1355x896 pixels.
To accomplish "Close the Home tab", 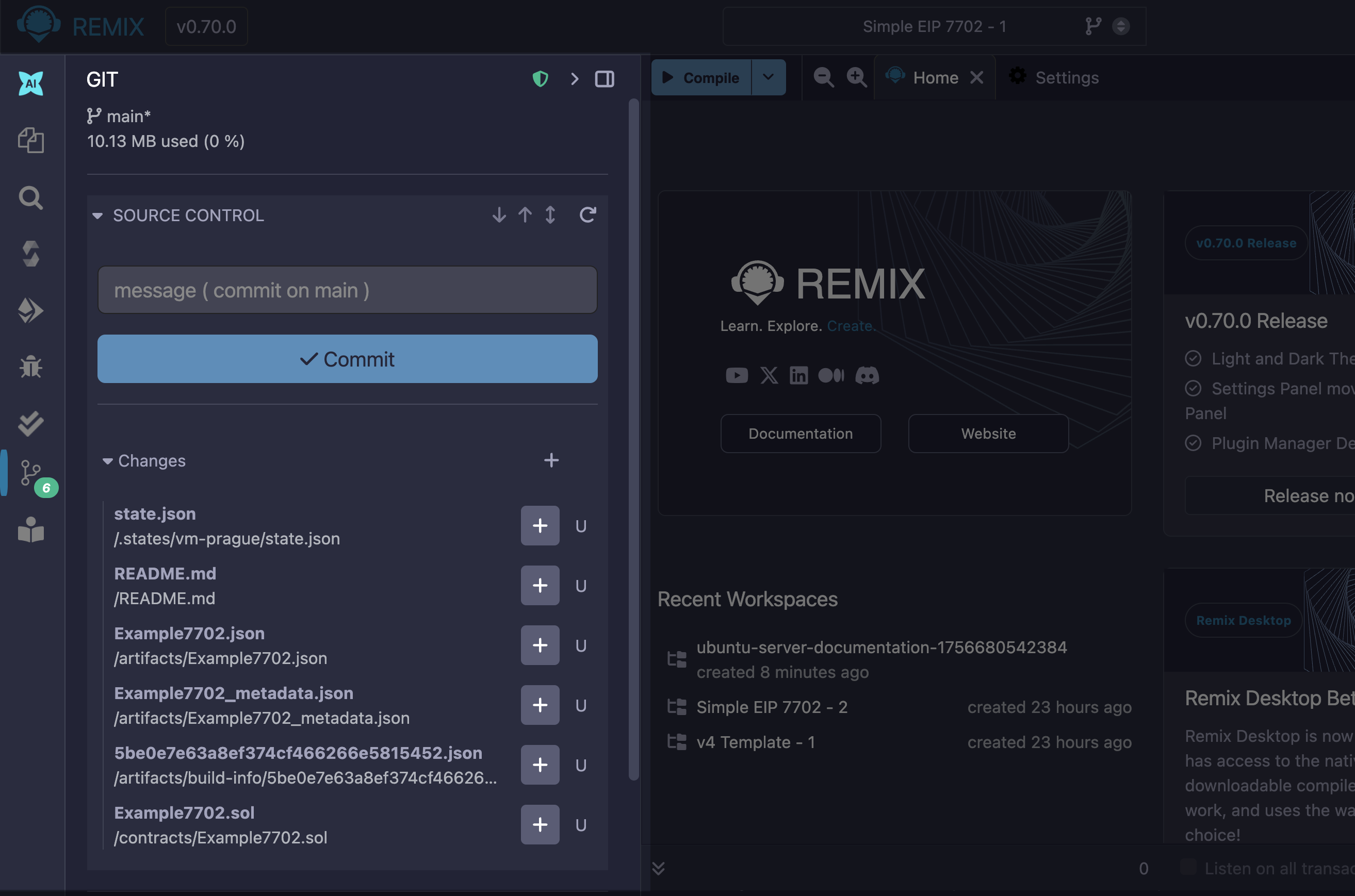I will click(x=976, y=78).
